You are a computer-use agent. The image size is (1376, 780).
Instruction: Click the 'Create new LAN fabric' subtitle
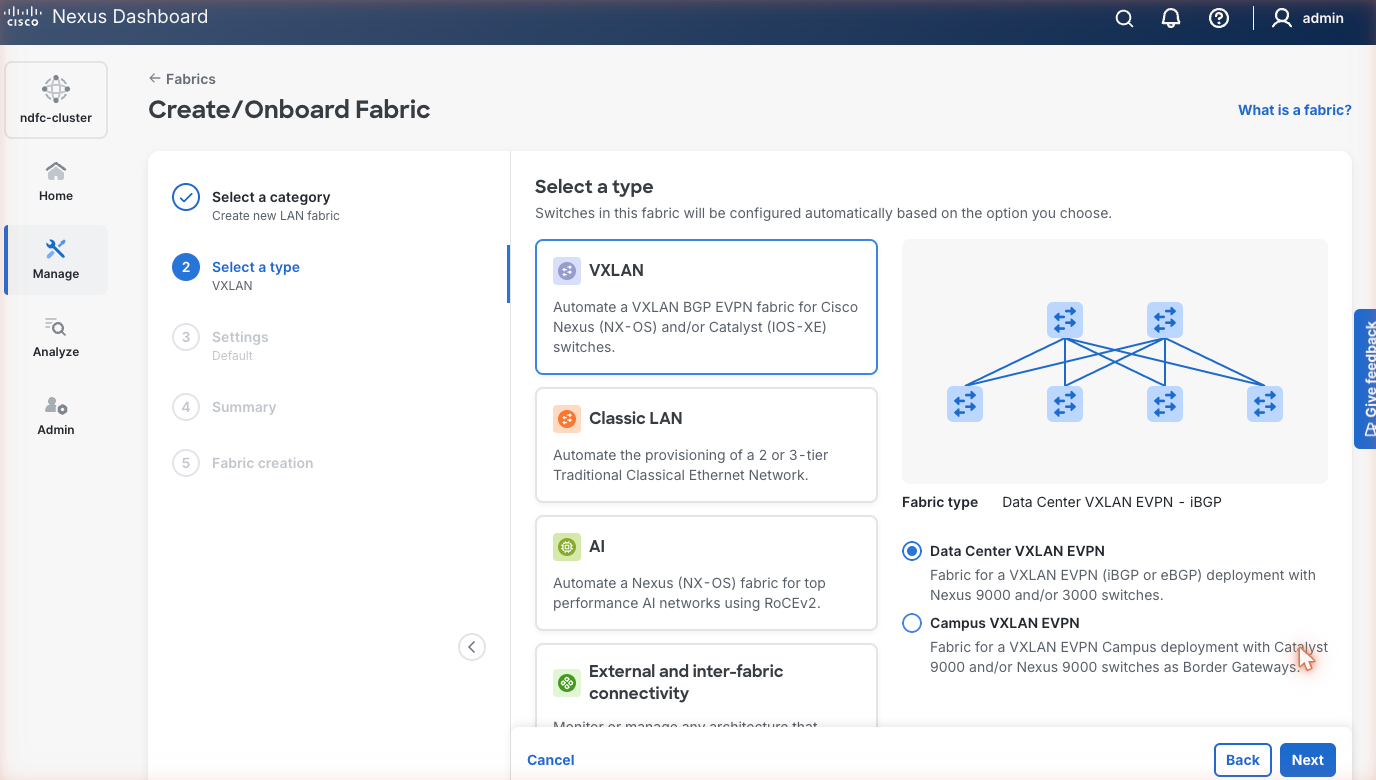pos(276,216)
